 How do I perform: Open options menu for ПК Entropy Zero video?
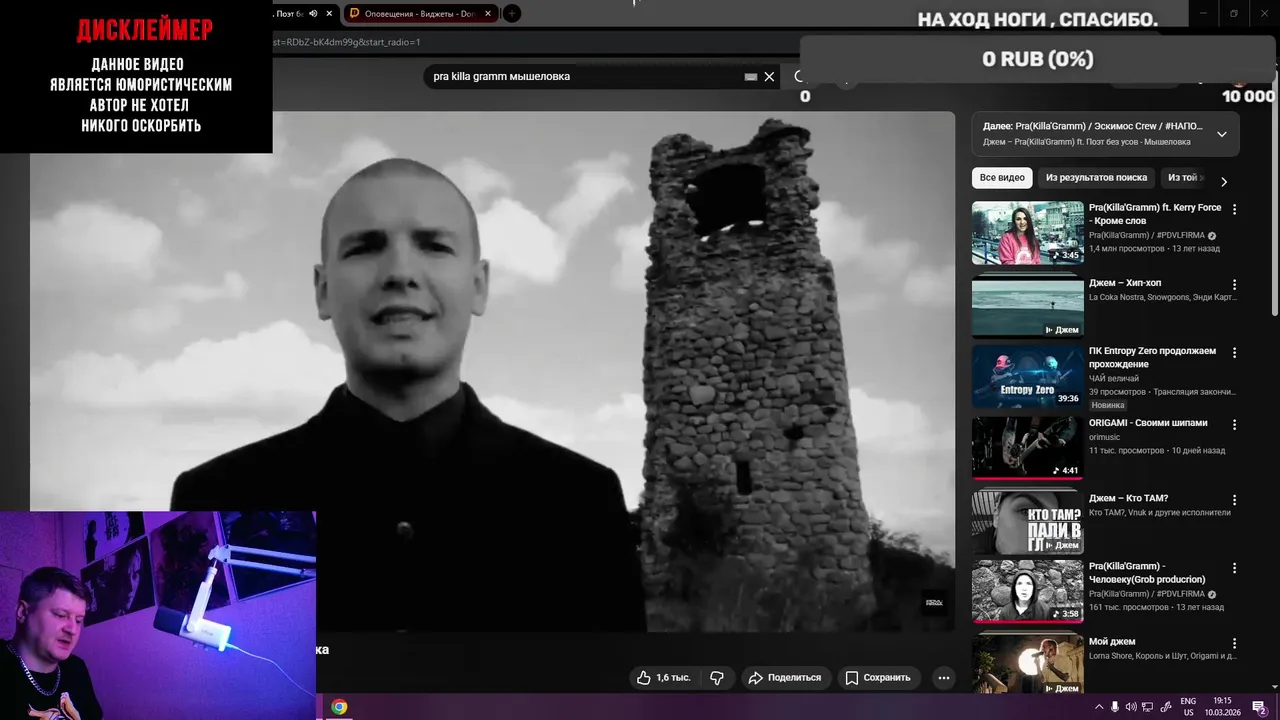pos(1234,353)
